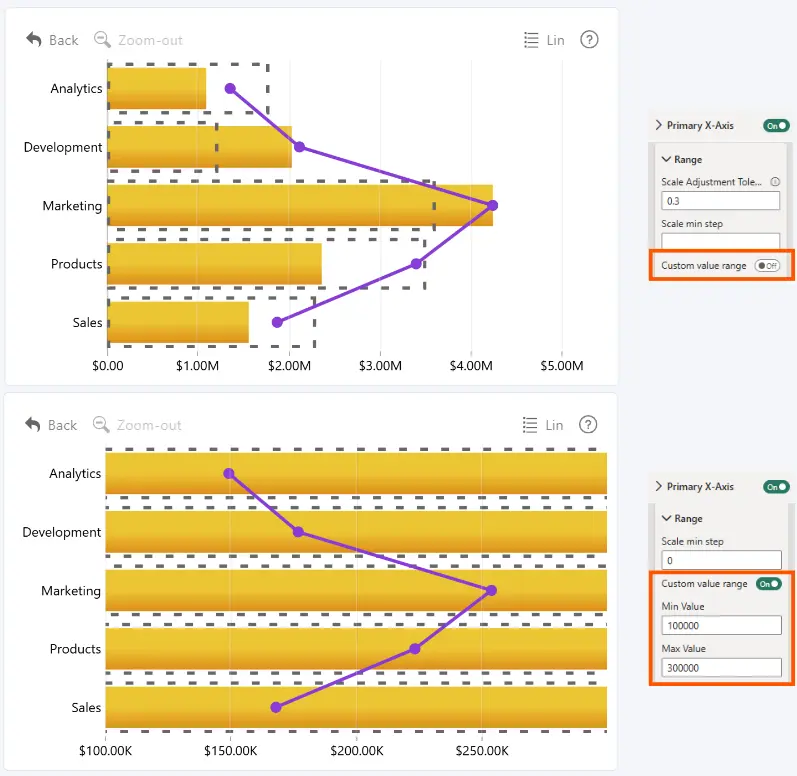This screenshot has height=776, width=797.
Task: Click the Max Value field showing 300000
Action: 721,667
